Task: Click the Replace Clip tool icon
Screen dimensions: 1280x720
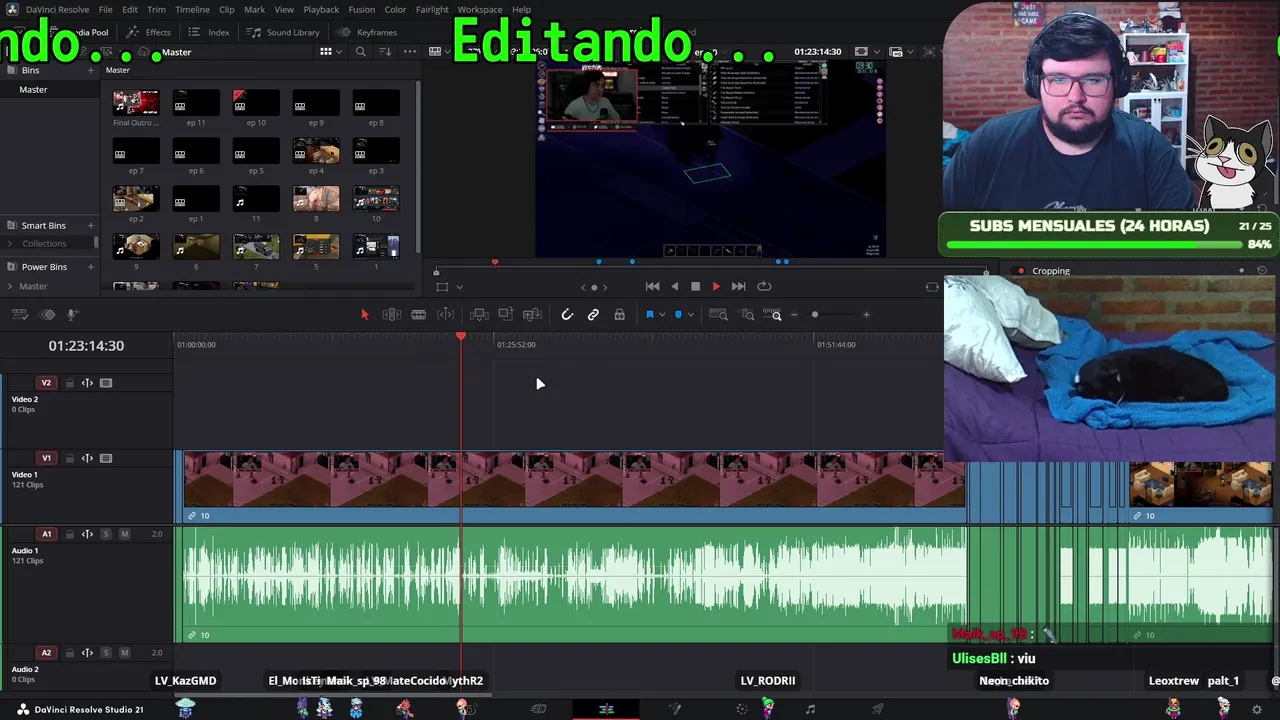Action: click(x=532, y=315)
